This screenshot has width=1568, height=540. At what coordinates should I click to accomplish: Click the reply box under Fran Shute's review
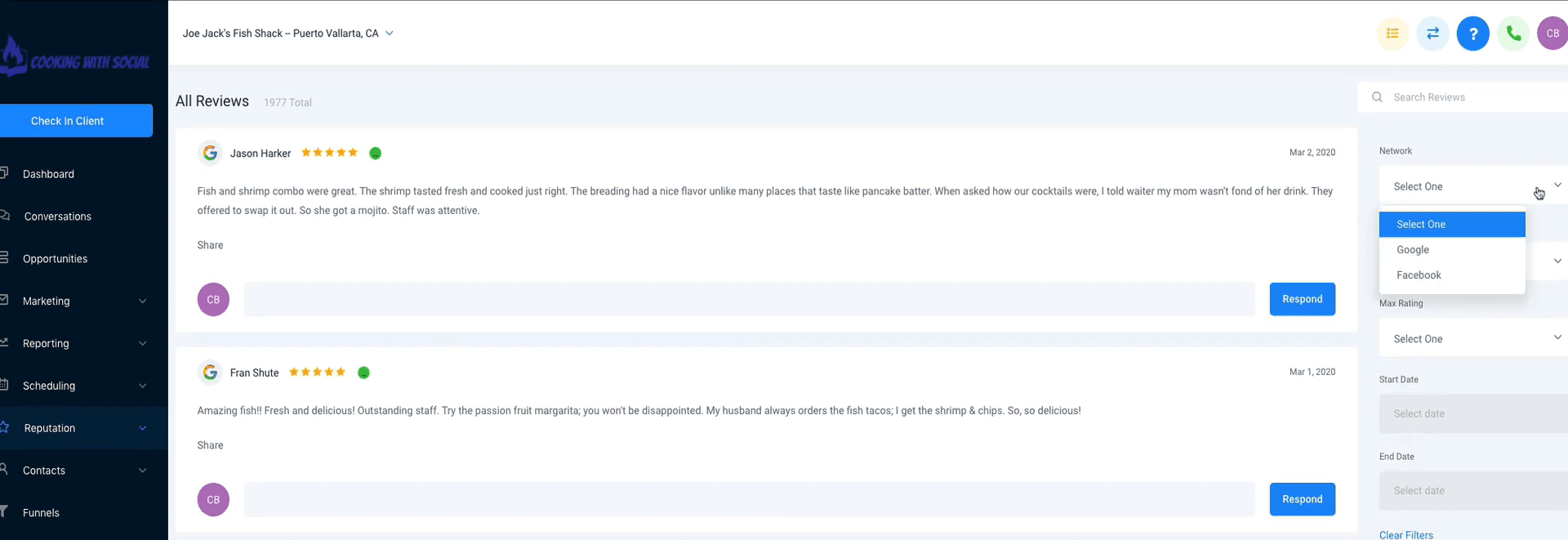pyautogui.click(x=749, y=499)
